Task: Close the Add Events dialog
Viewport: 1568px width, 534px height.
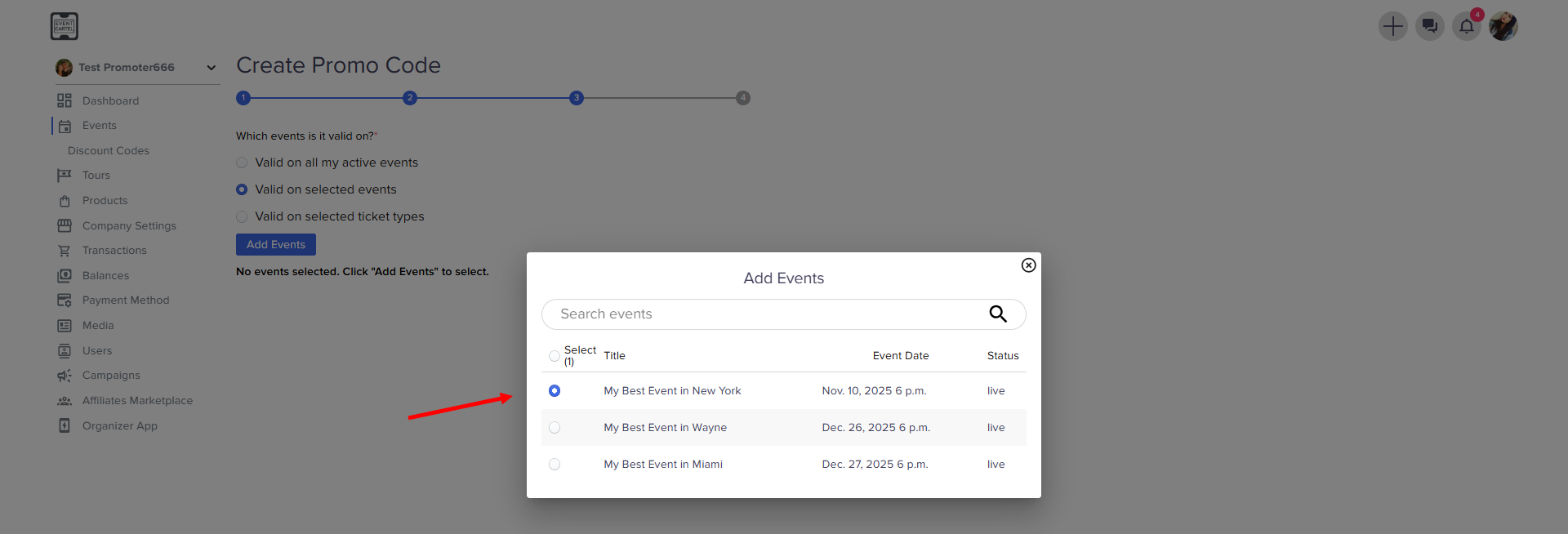Action: click(x=1028, y=265)
